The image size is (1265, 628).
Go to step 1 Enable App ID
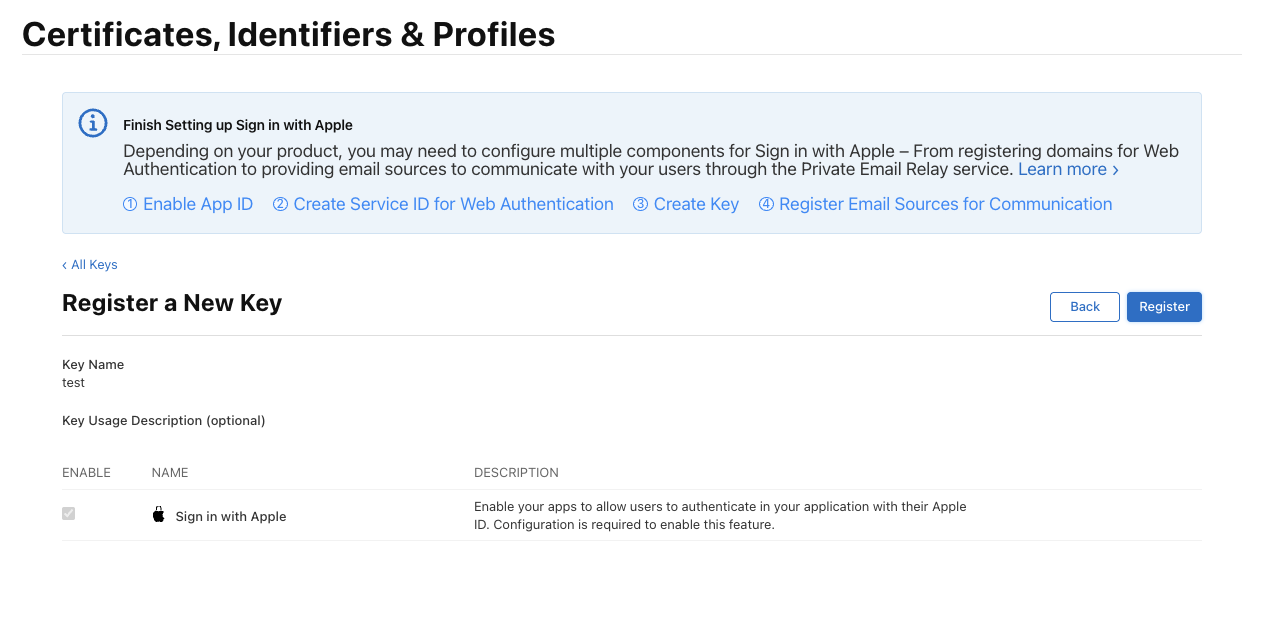[188, 204]
